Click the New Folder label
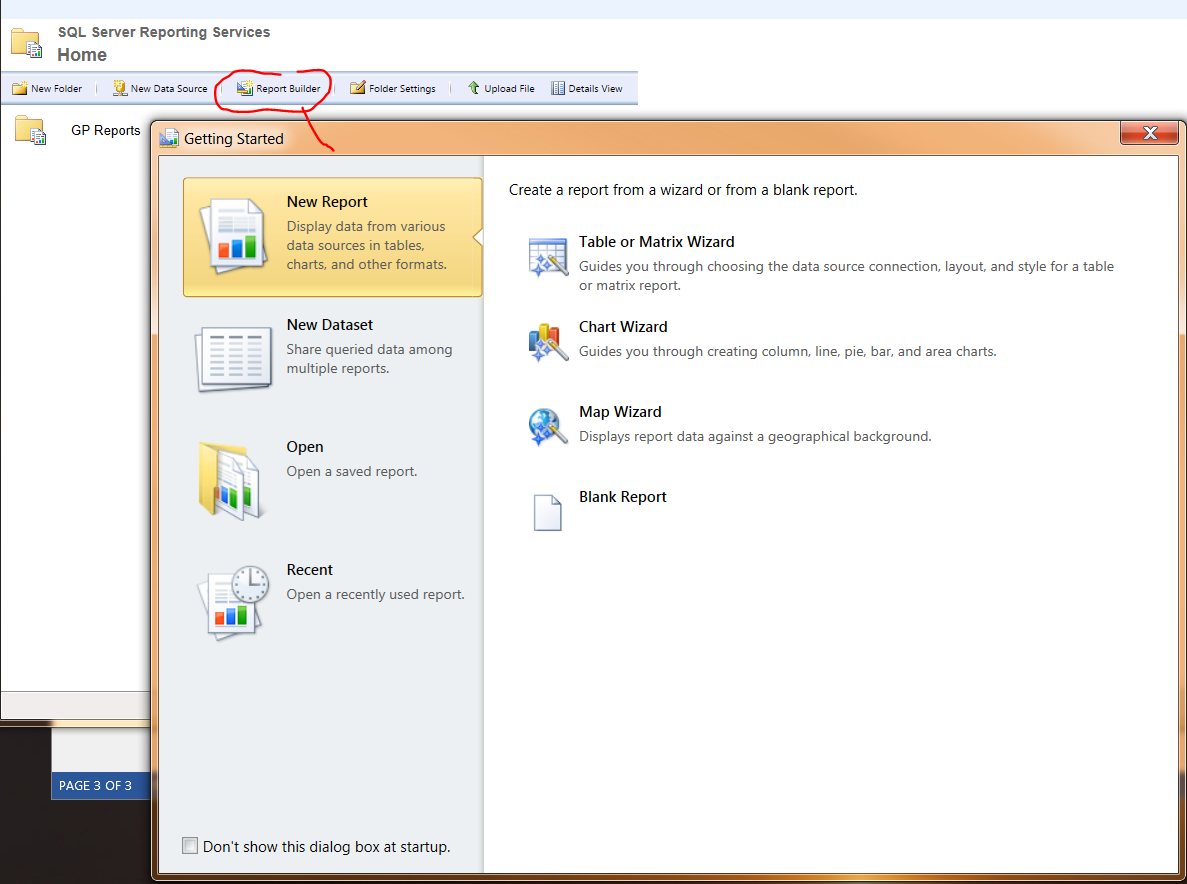Screen dimensions: 1187x884 click(x=57, y=89)
